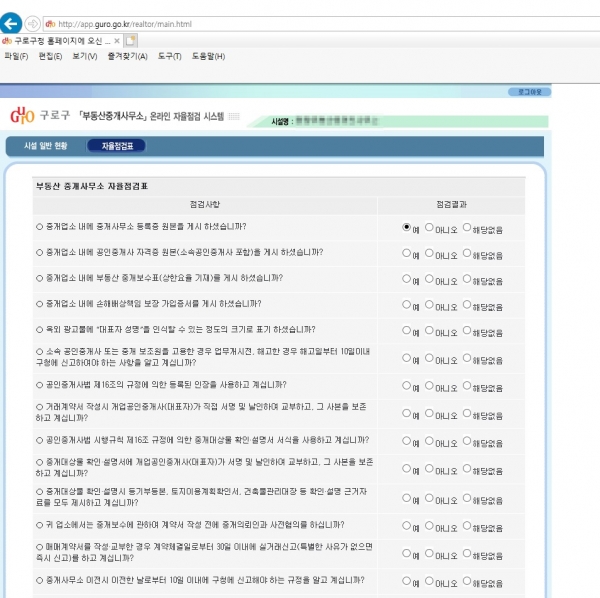The height and width of the screenshot is (598, 600).
Task: Select 예 for 소속 공인중개사 고용 신고 question
Action: point(406,358)
